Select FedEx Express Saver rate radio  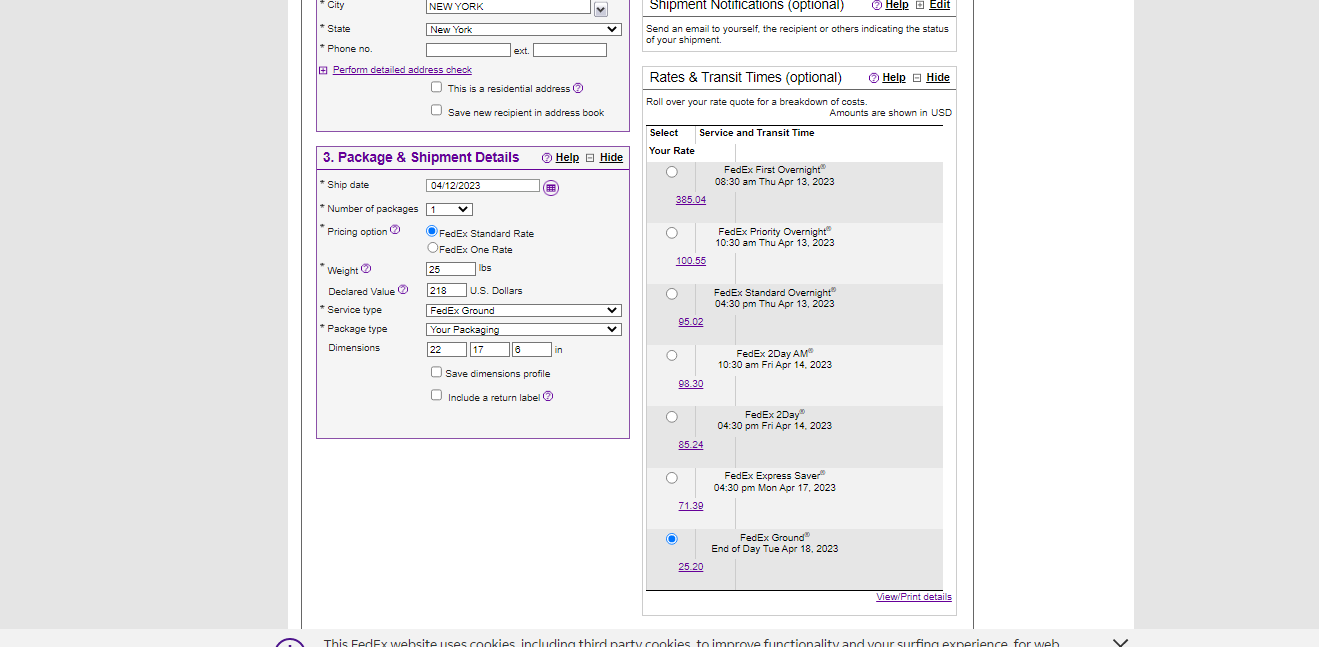[x=672, y=478]
